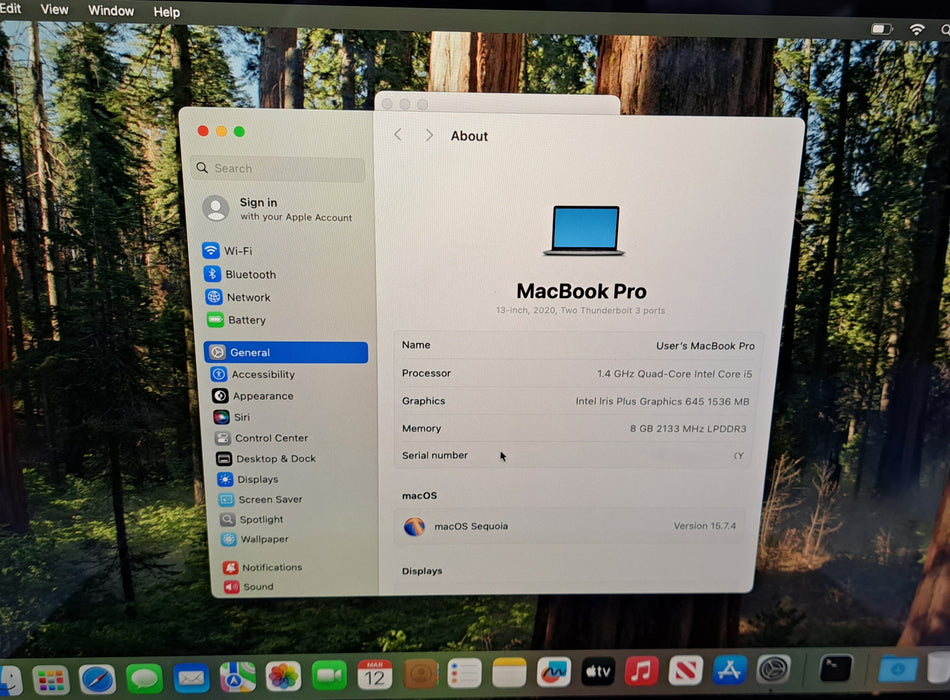The width and height of the screenshot is (950, 700).
Task: Open Desktop & Dock settings
Action: 267,458
